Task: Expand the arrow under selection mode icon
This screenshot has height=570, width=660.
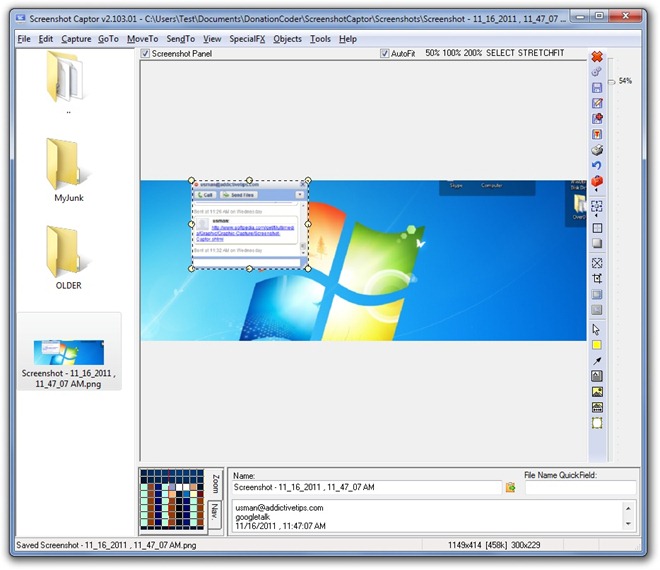Action: click(596, 216)
